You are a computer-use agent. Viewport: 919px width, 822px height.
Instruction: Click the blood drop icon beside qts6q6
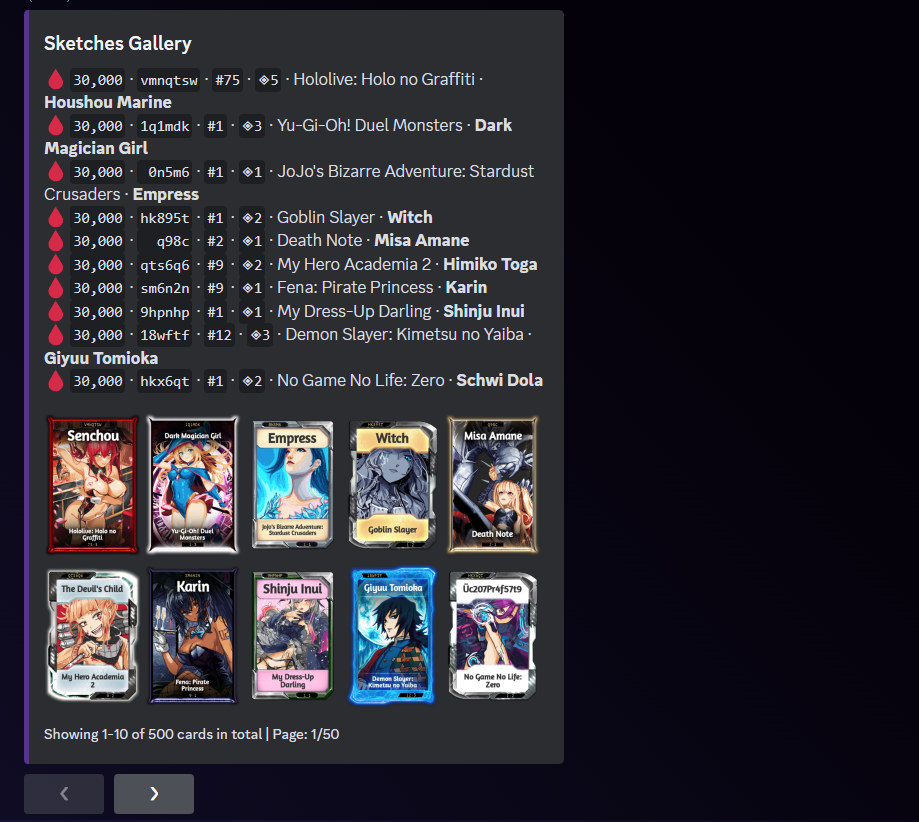[x=55, y=265]
